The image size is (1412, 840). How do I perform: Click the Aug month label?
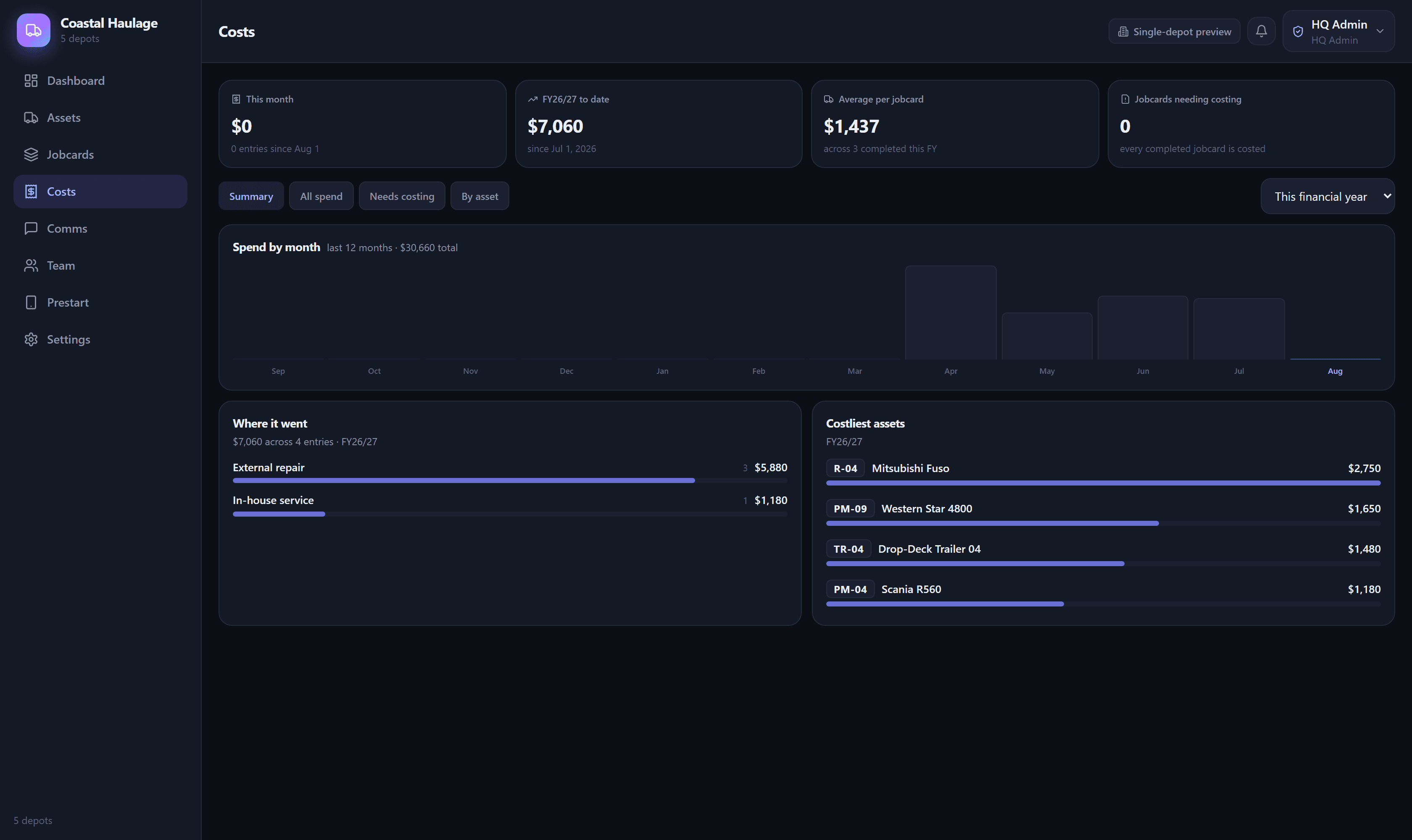click(1334, 371)
